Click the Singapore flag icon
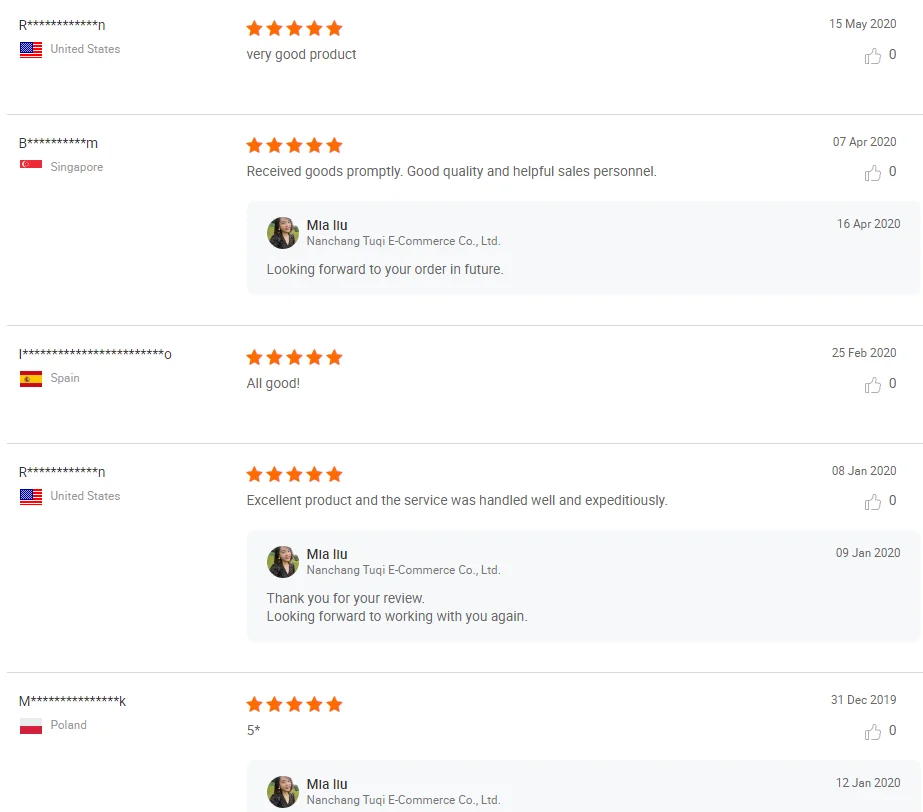The width and height of the screenshot is (923, 812). point(31,167)
